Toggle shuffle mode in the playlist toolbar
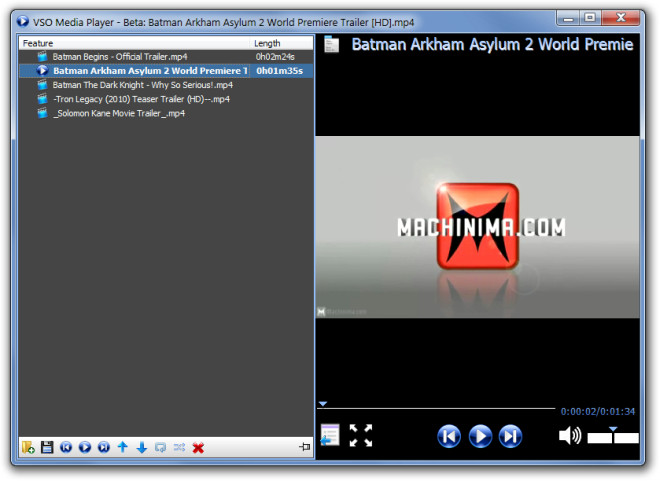This screenshot has height=481, width=660. pyautogui.click(x=179, y=447)
